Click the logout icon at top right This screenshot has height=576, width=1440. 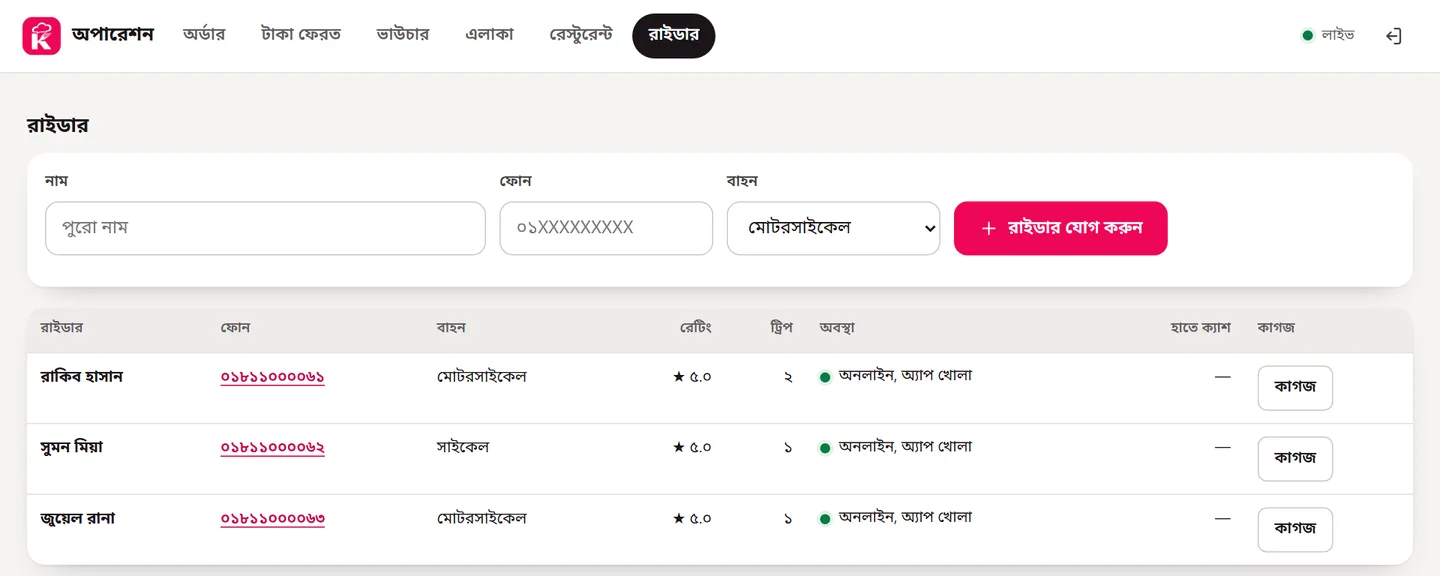click(1394, 36)
